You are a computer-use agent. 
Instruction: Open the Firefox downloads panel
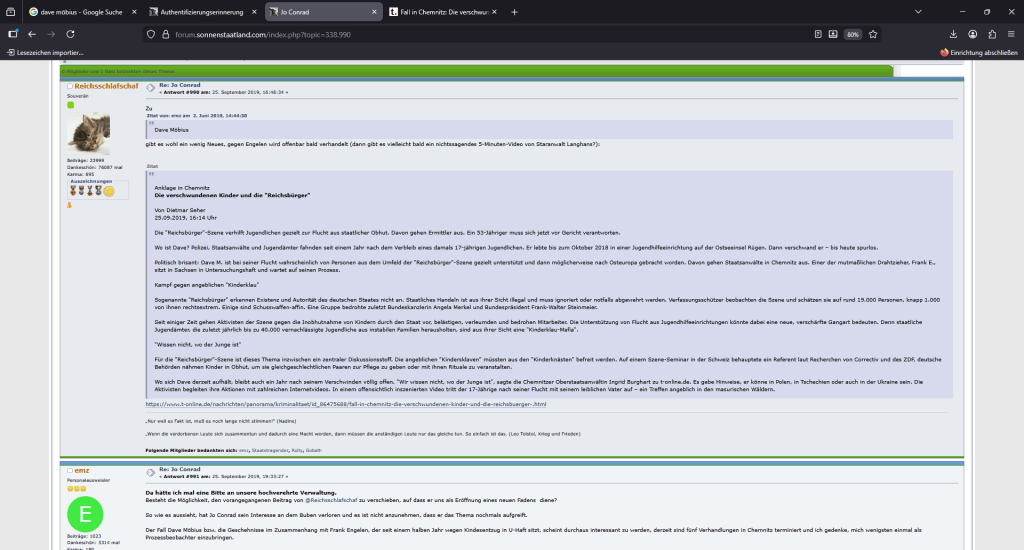tap(954, 33)
